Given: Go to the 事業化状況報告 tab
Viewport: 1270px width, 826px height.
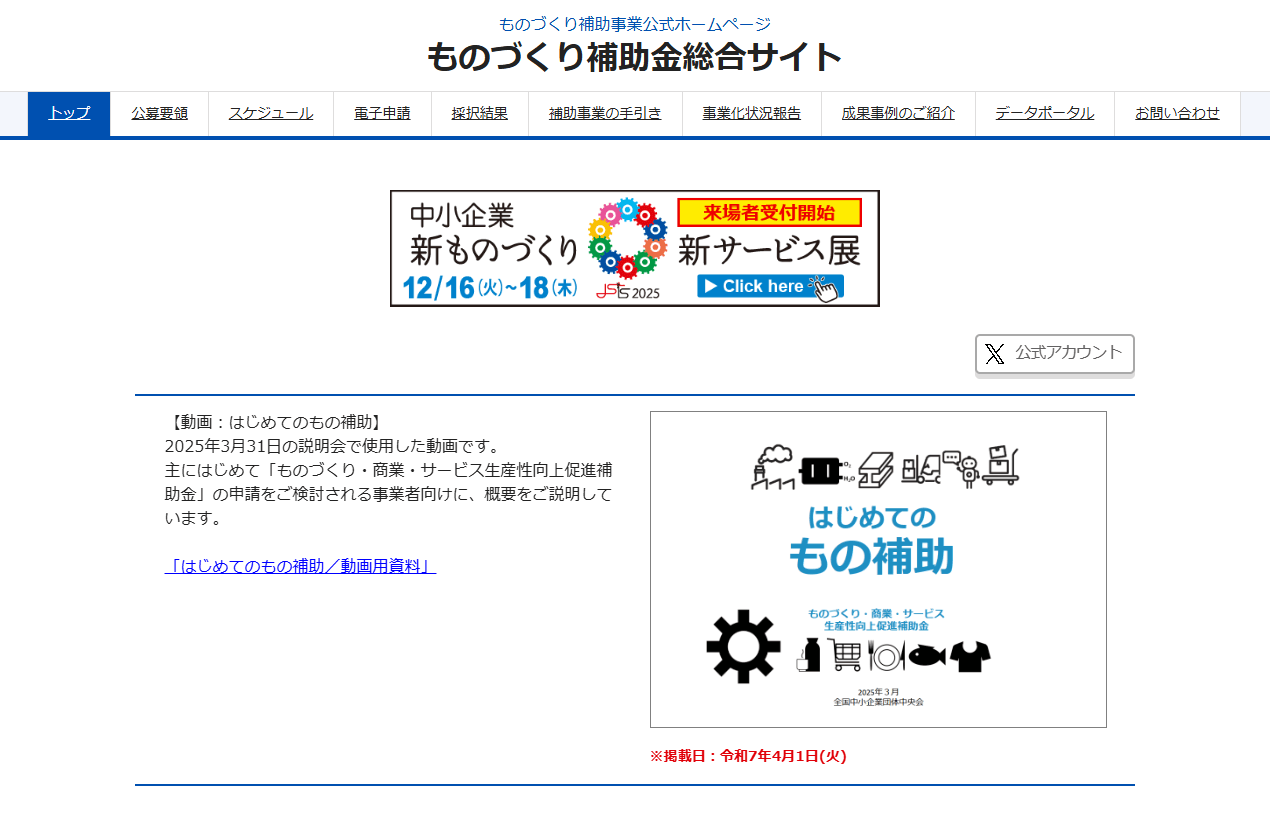Looking at the screenshot, I should click(x=751, y=113).
